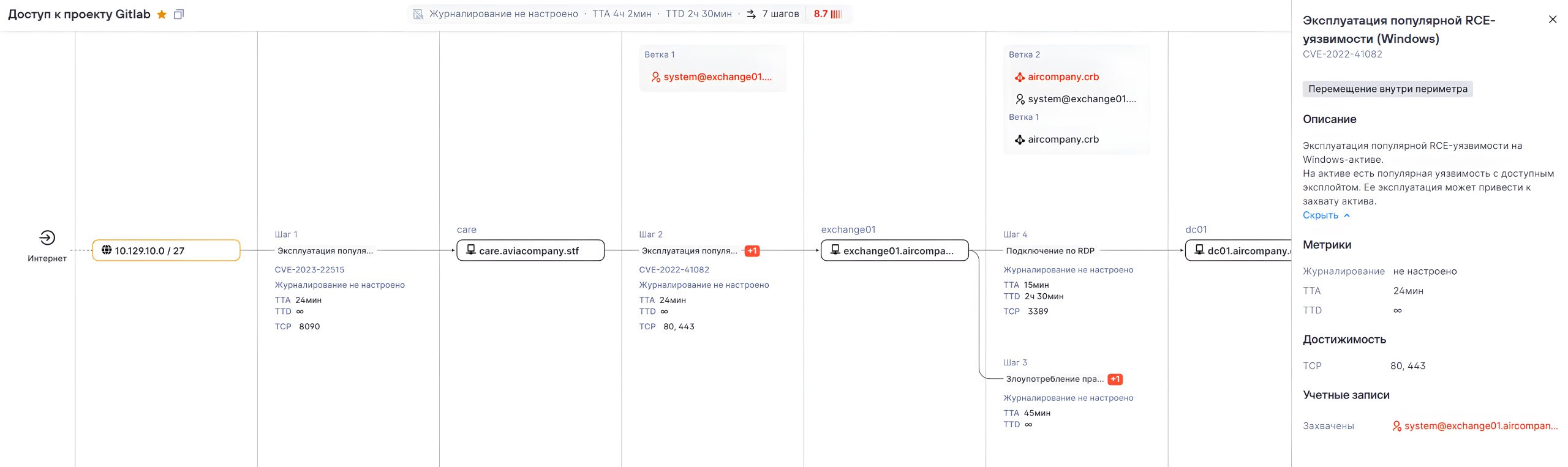This screenshot has width=1568, height=467.
Task: Click red system@exchange01 account in Ветка 1 card
Action: [x=717, y=77]
